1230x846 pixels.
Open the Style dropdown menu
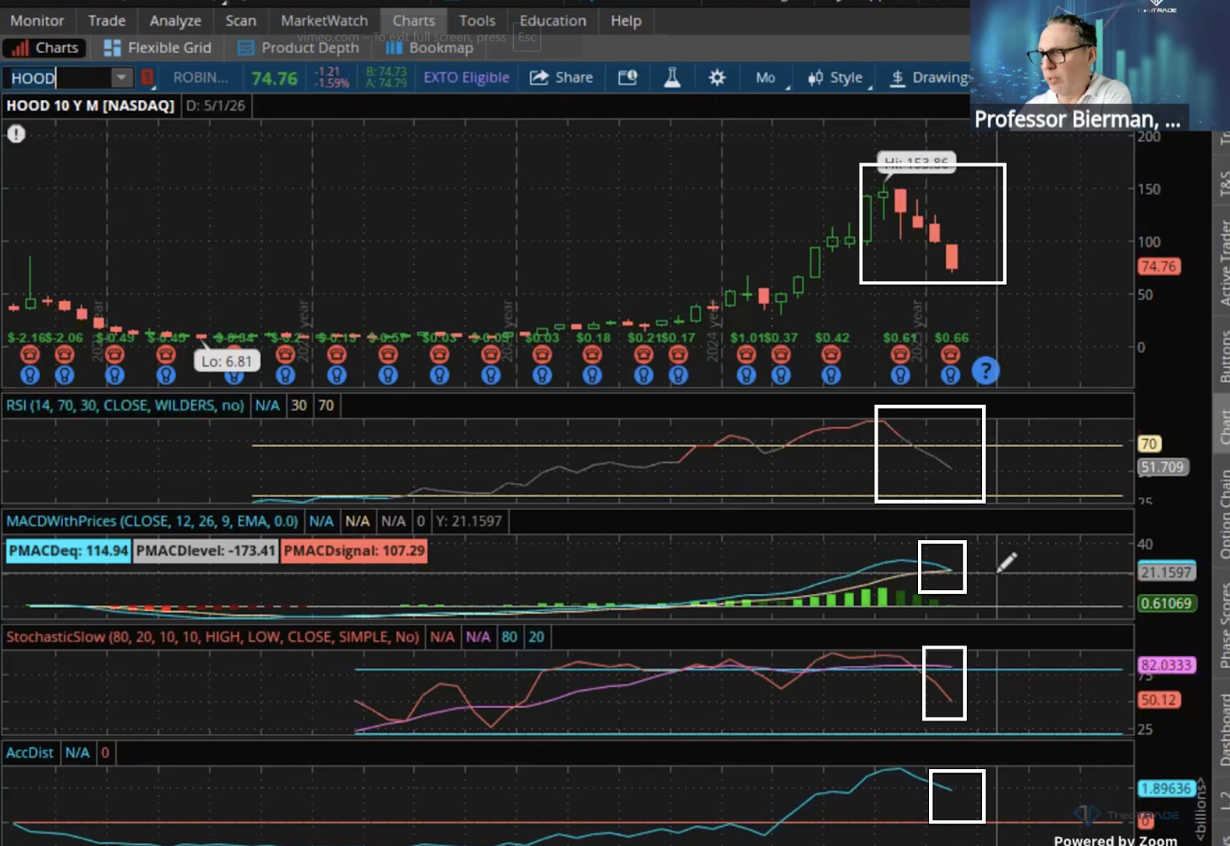836,77
